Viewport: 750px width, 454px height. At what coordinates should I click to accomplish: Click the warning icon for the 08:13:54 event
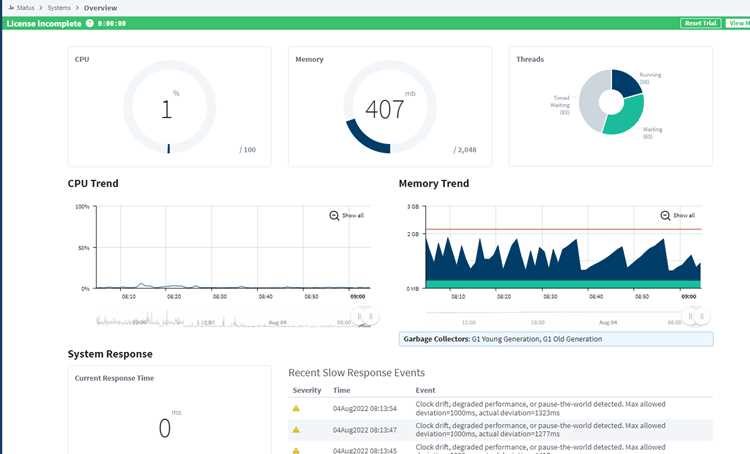click(296, 408)
